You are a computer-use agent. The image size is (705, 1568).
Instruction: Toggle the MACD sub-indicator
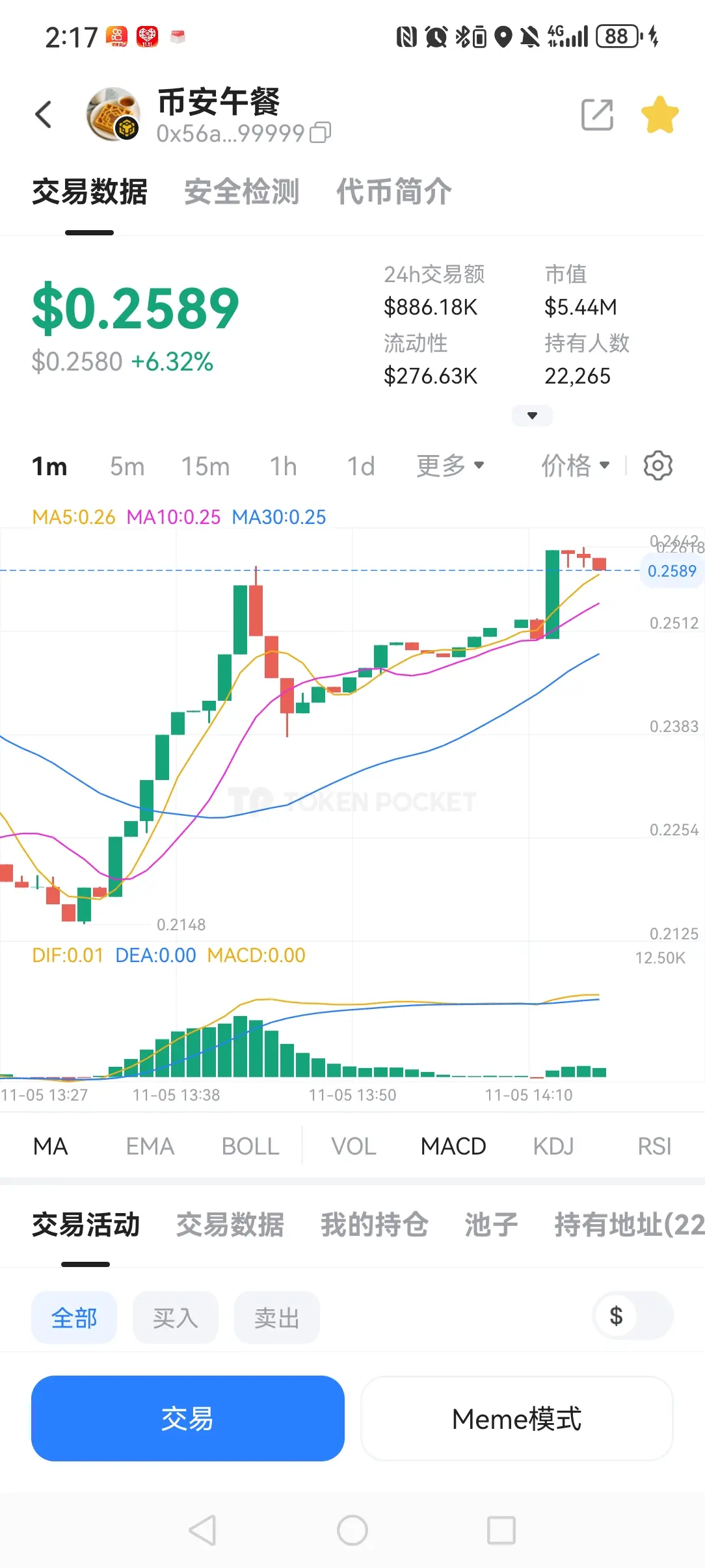pyautogui.click(x=453, y=1146)
